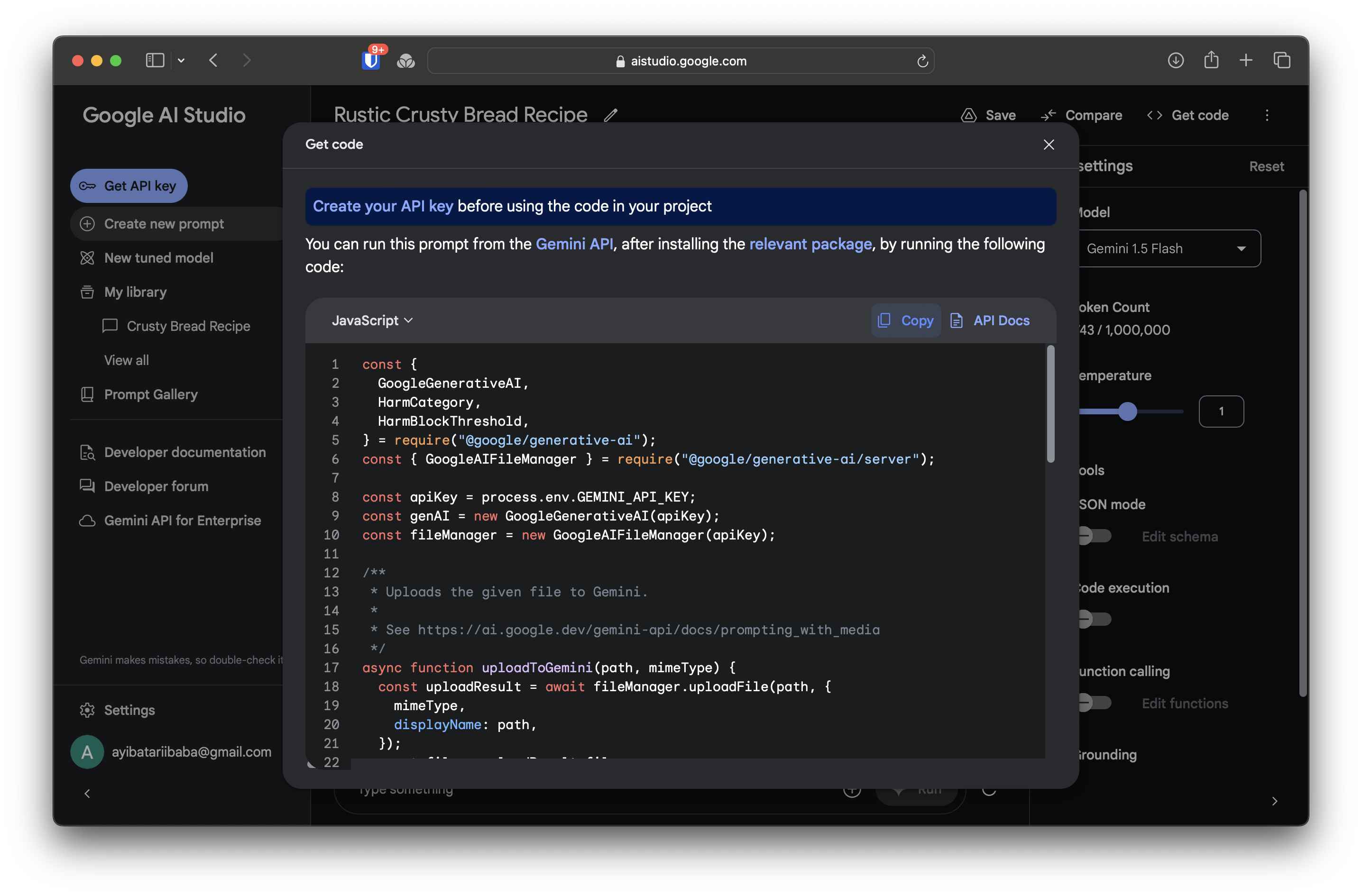Click the temperature value field
The image size is (1362, 896).
point(1221,411)
